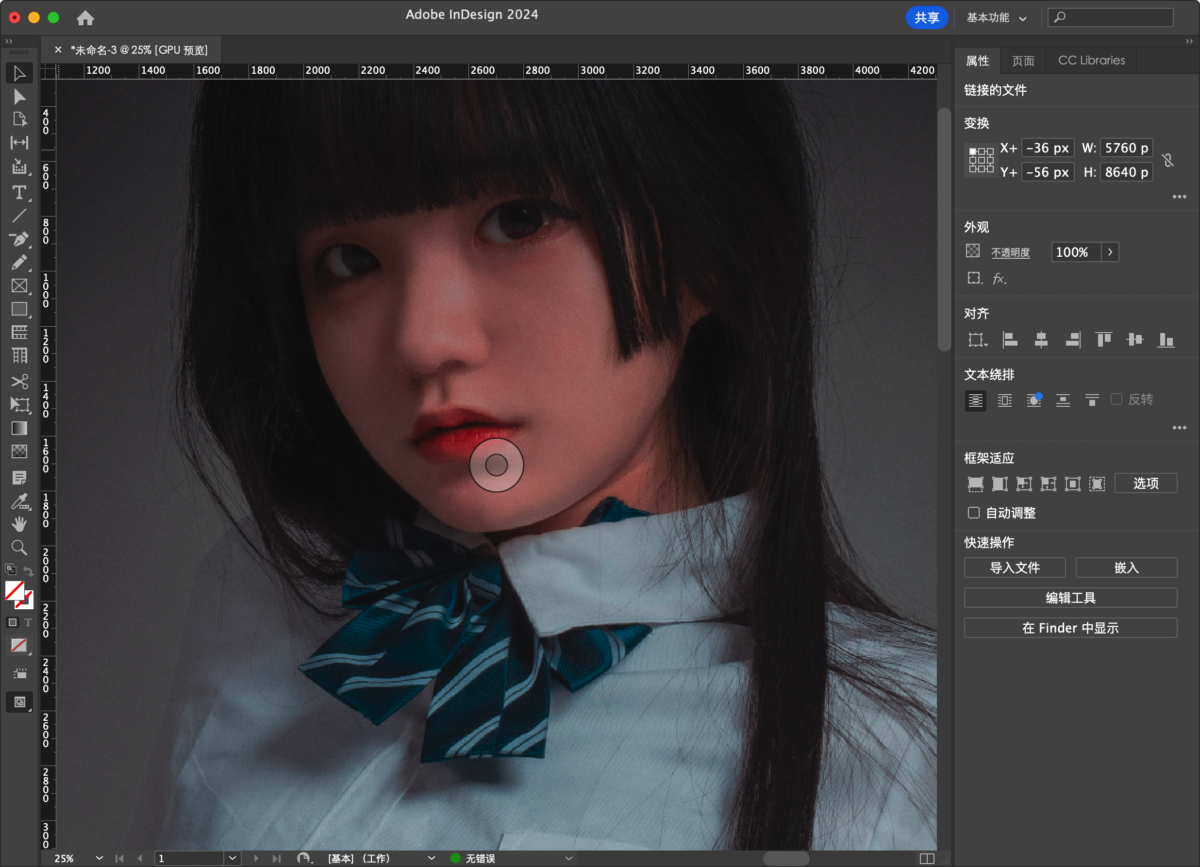Click align top edges icon
The image size is (1200, 867).
[1103, 340]
